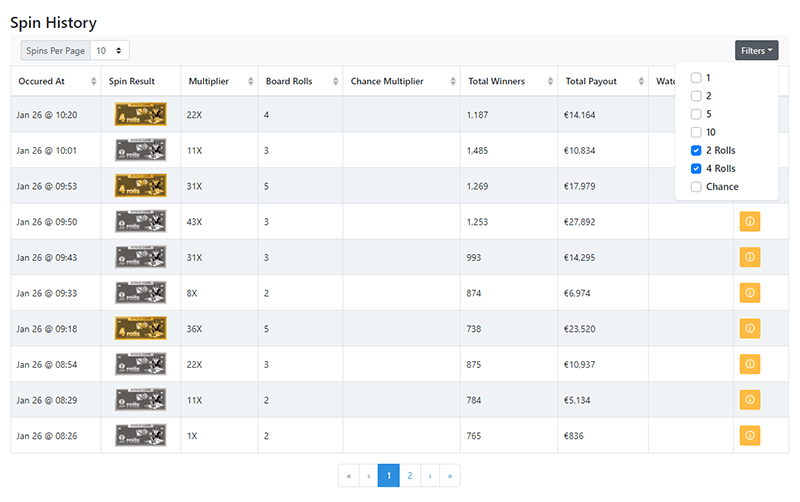Open the Spins Per Page dropdown

tap(109, 50)
